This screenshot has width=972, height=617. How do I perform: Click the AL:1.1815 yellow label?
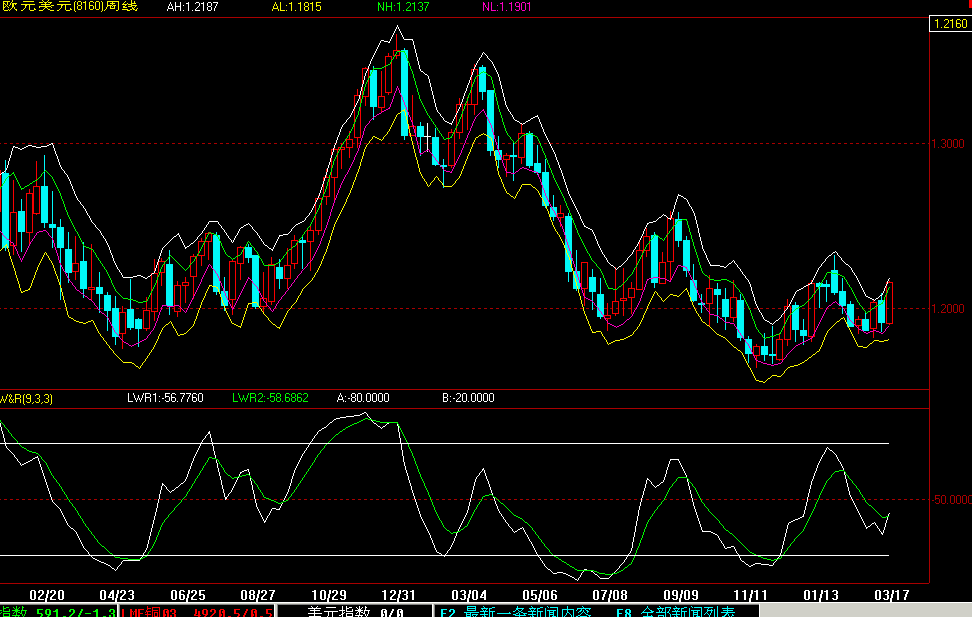coord(296,7)
